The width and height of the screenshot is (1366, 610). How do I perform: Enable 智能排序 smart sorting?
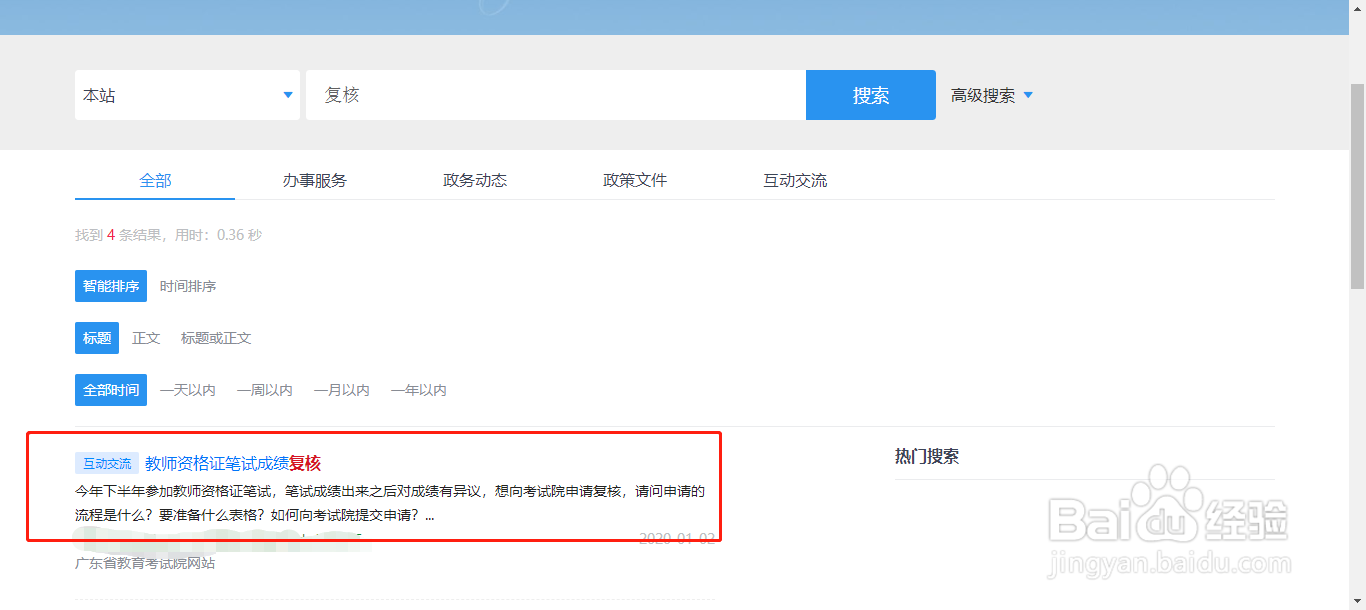point(110,286)
